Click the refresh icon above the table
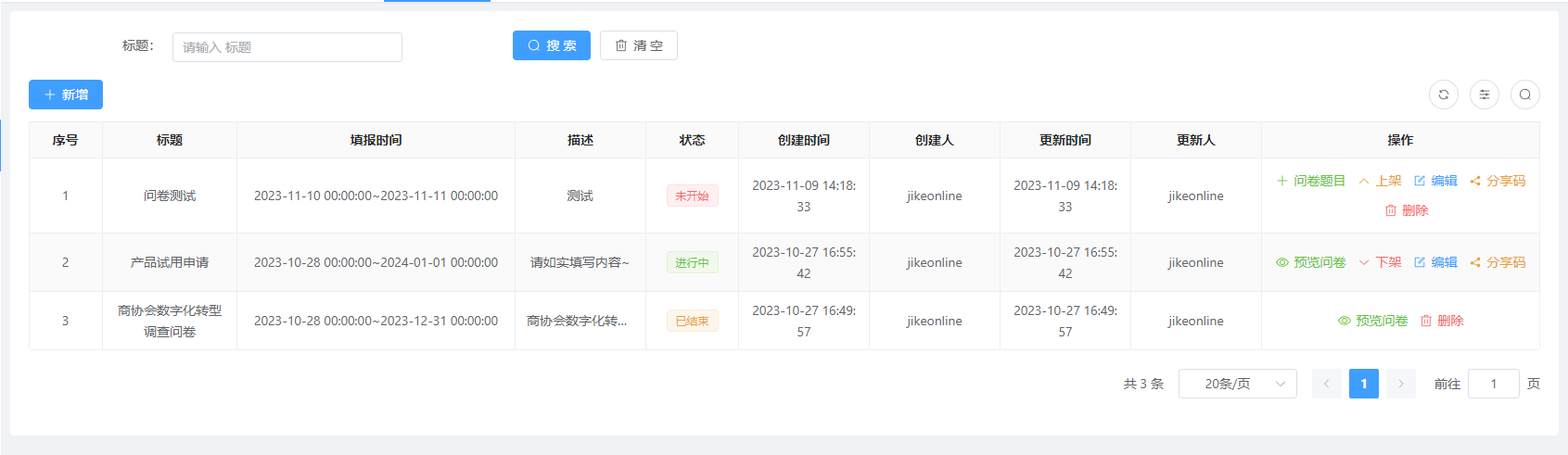Viewport: 1568px width, 455px height. click(x=1443, y=95)
